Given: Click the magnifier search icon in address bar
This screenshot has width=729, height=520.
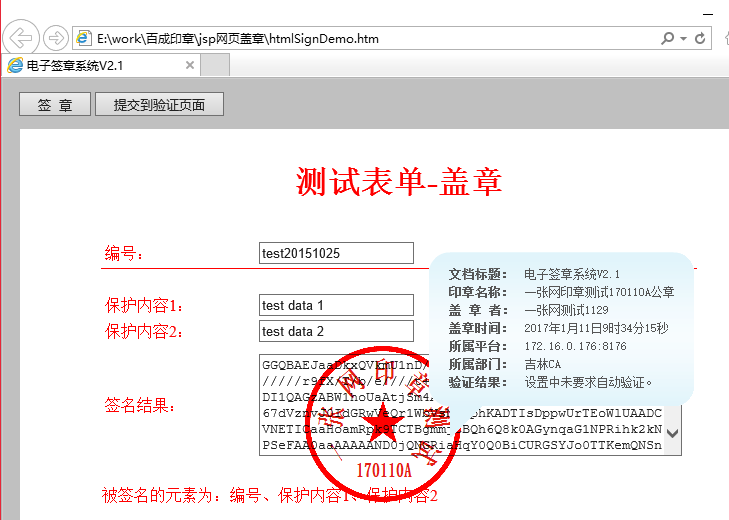Looking at the screenshot, I should click(x=668, y=38).
